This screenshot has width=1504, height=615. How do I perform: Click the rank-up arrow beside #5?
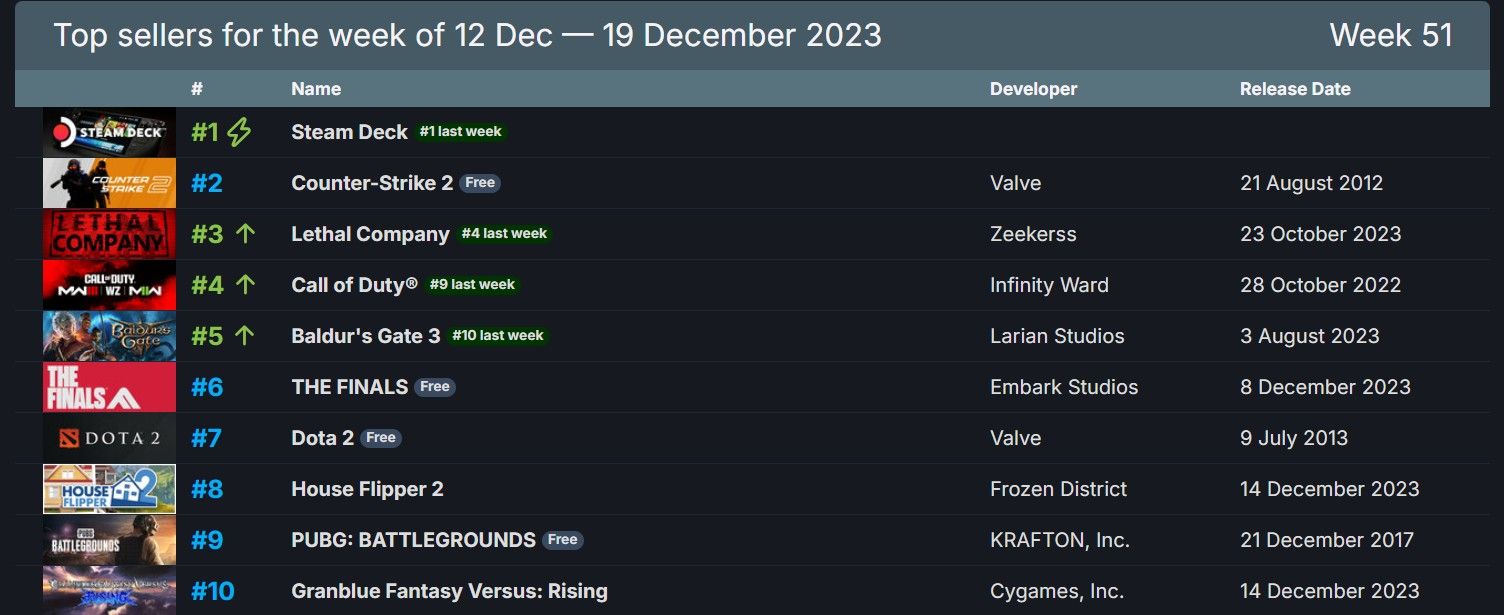point(245,336)
